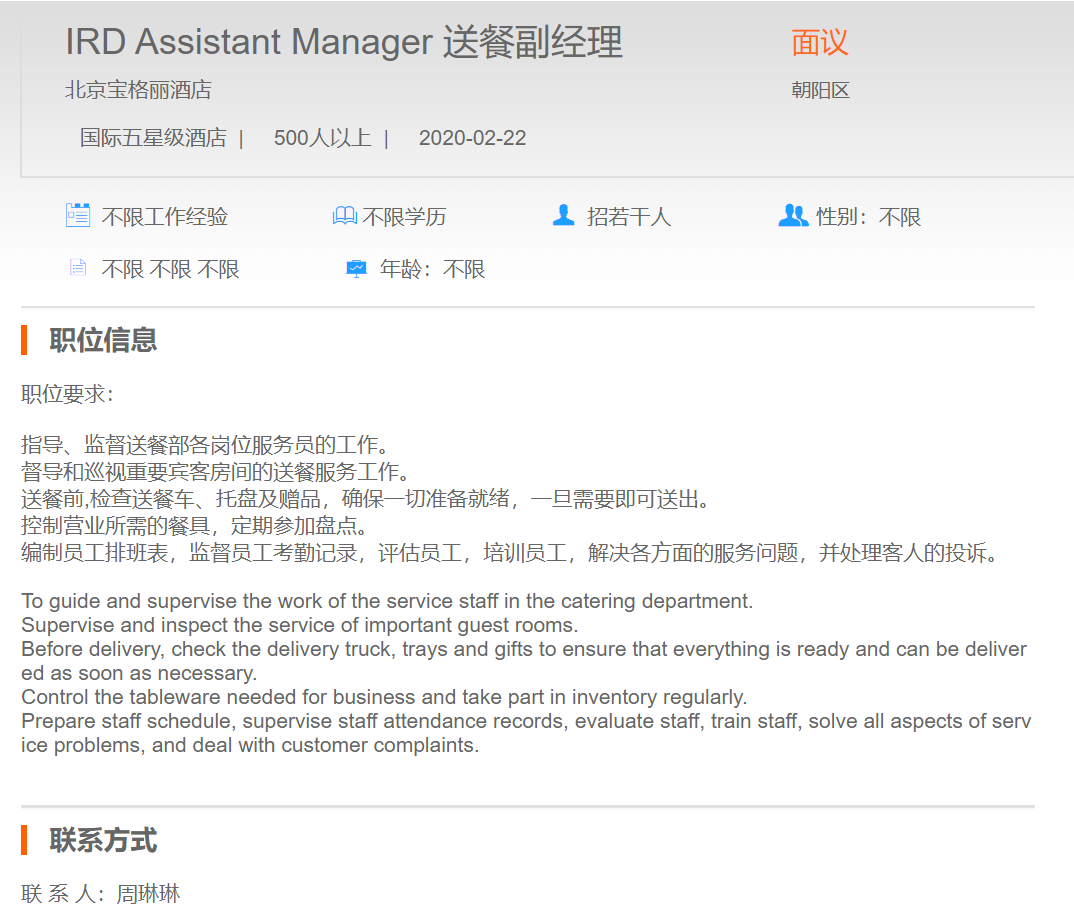This screenshot has height=910, width=1074.
Task: Click the 职位信息 section heading
Action: click(x=103, y=340)
